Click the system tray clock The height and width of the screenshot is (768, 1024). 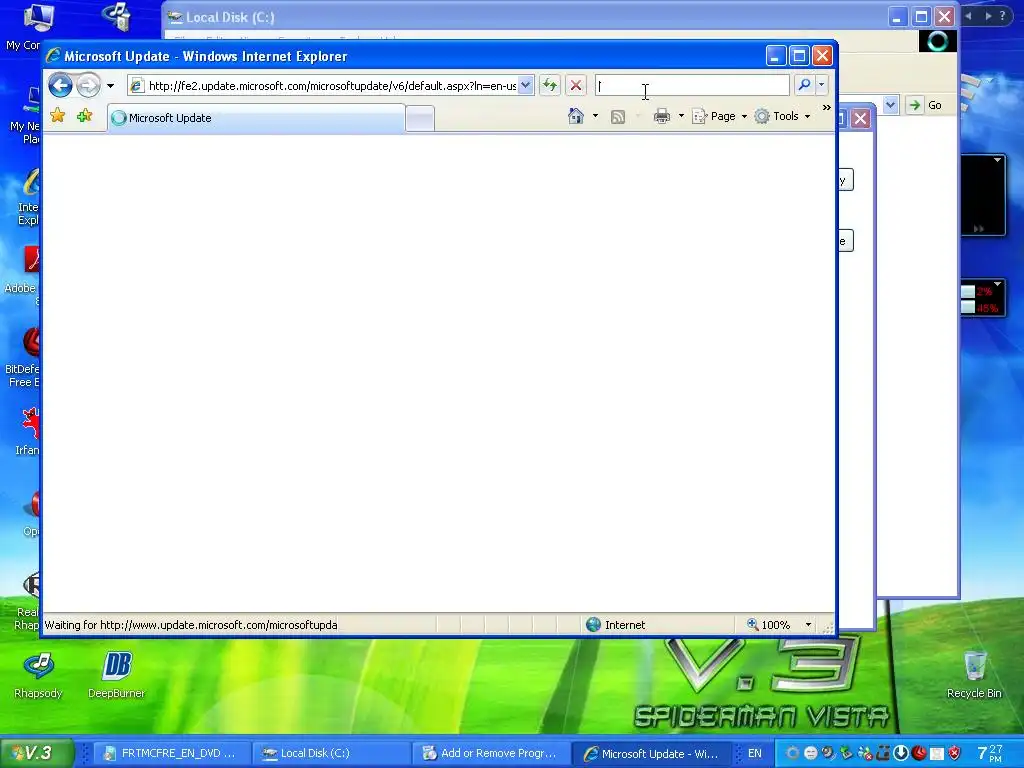[989, 753]
